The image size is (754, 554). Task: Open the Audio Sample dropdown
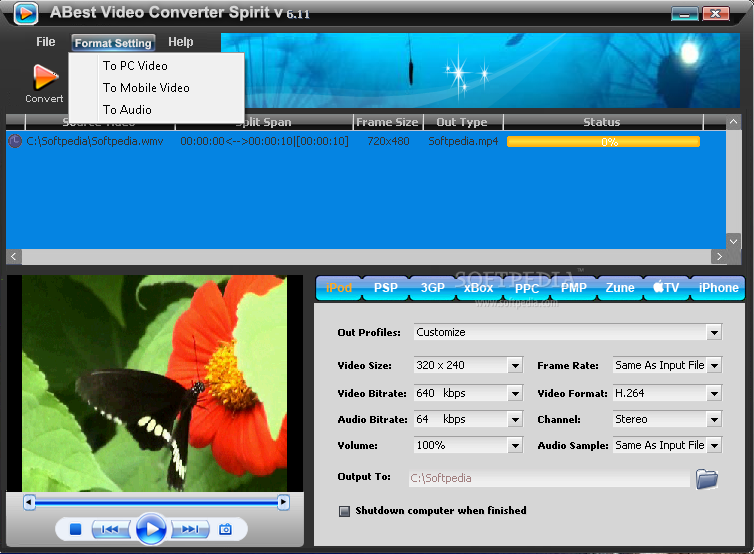pyautogui.click(x=715, y=445)
